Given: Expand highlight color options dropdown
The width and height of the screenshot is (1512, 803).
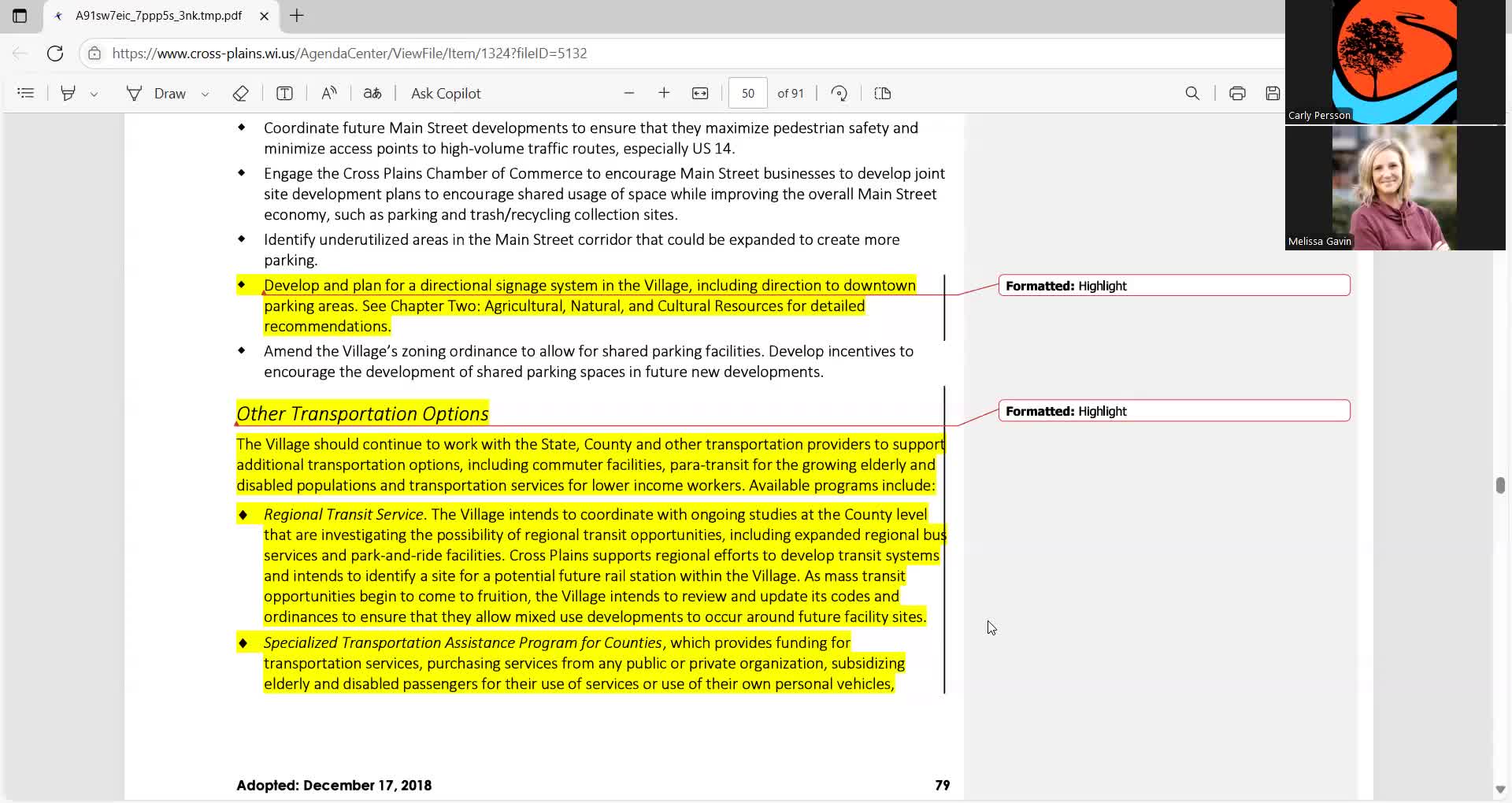Looking at the screenshot, I should [94, 94].
